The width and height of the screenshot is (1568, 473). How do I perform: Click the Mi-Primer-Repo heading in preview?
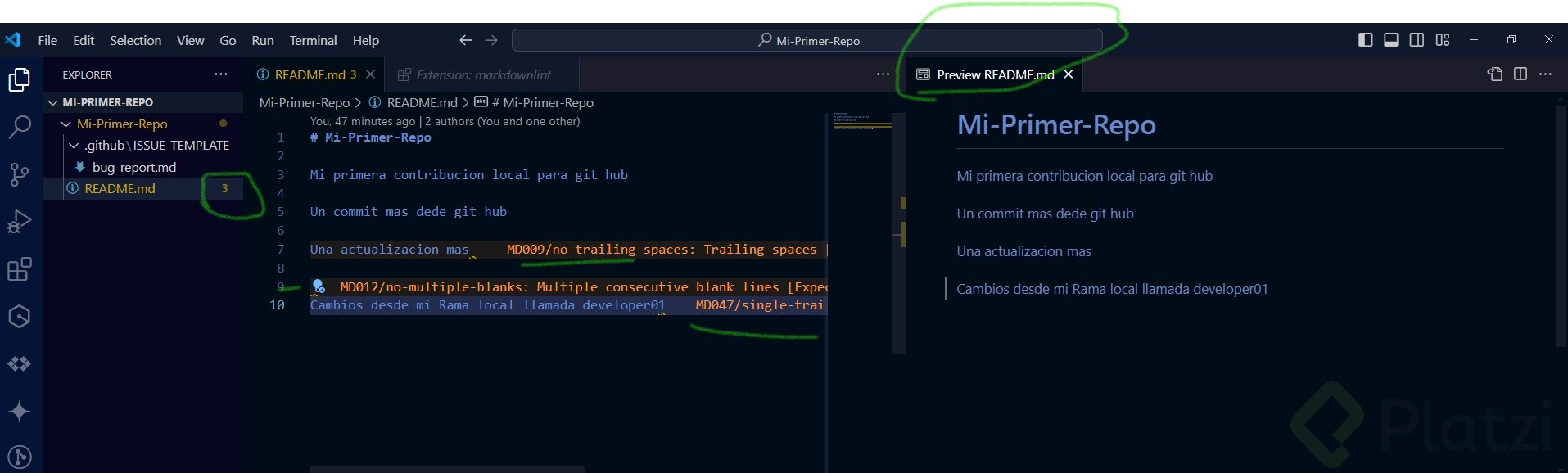[x=1056, y=124]
